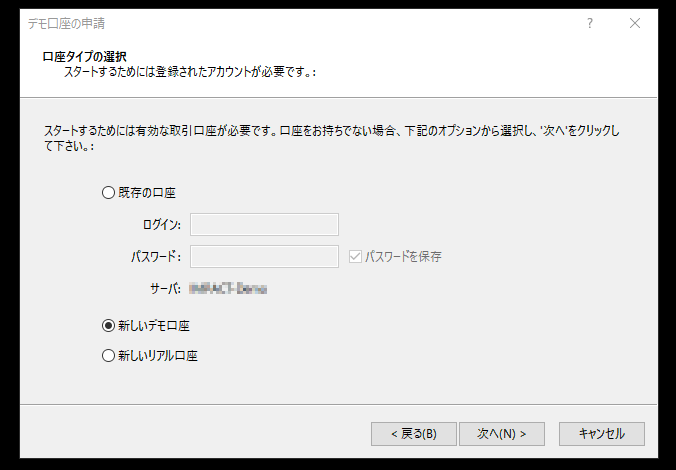Click the blurred server name next to サーバ

coord(228,288)
